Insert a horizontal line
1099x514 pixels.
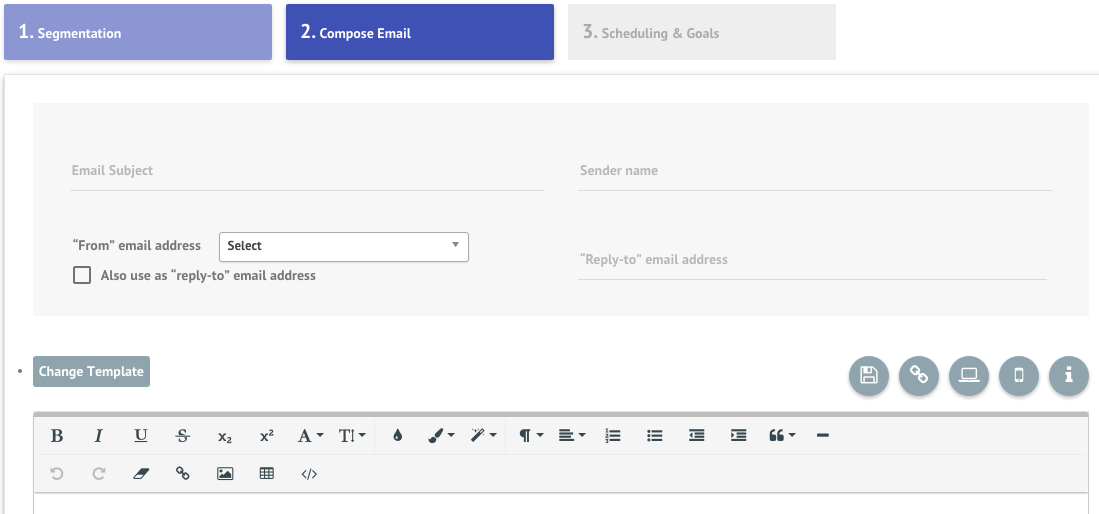click(x=823, y=435)
